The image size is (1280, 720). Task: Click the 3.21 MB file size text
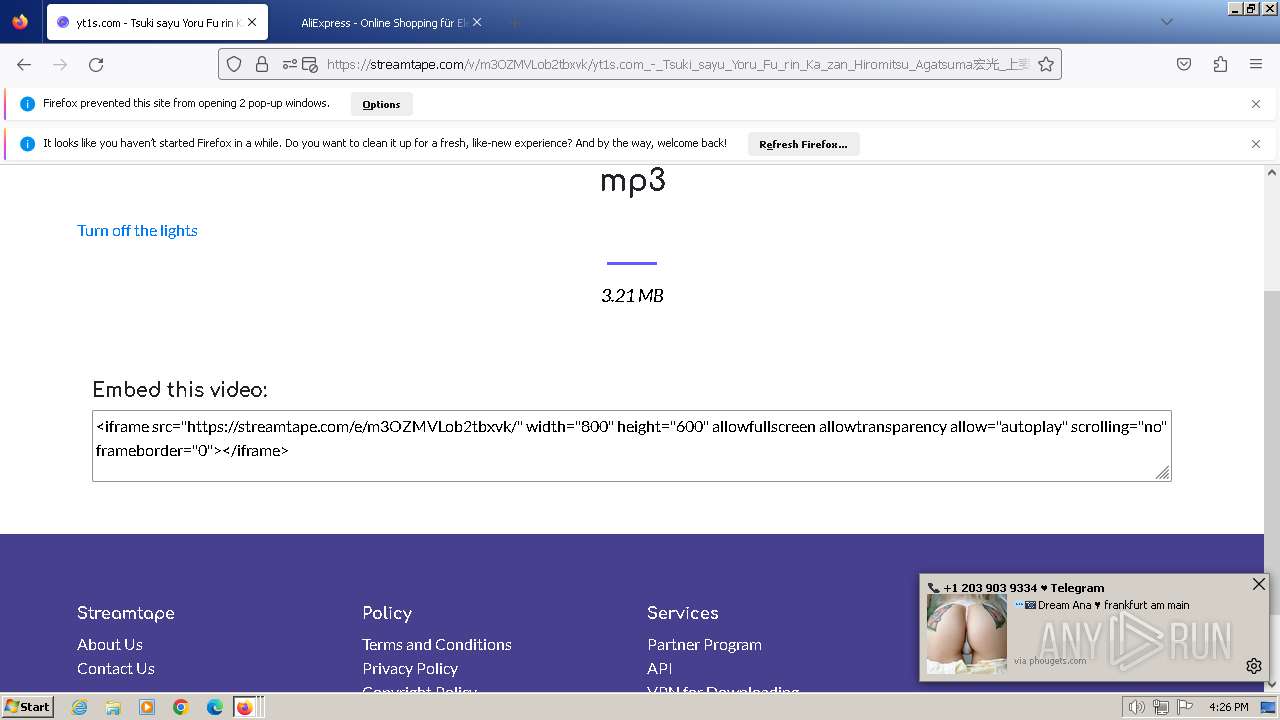632,295
